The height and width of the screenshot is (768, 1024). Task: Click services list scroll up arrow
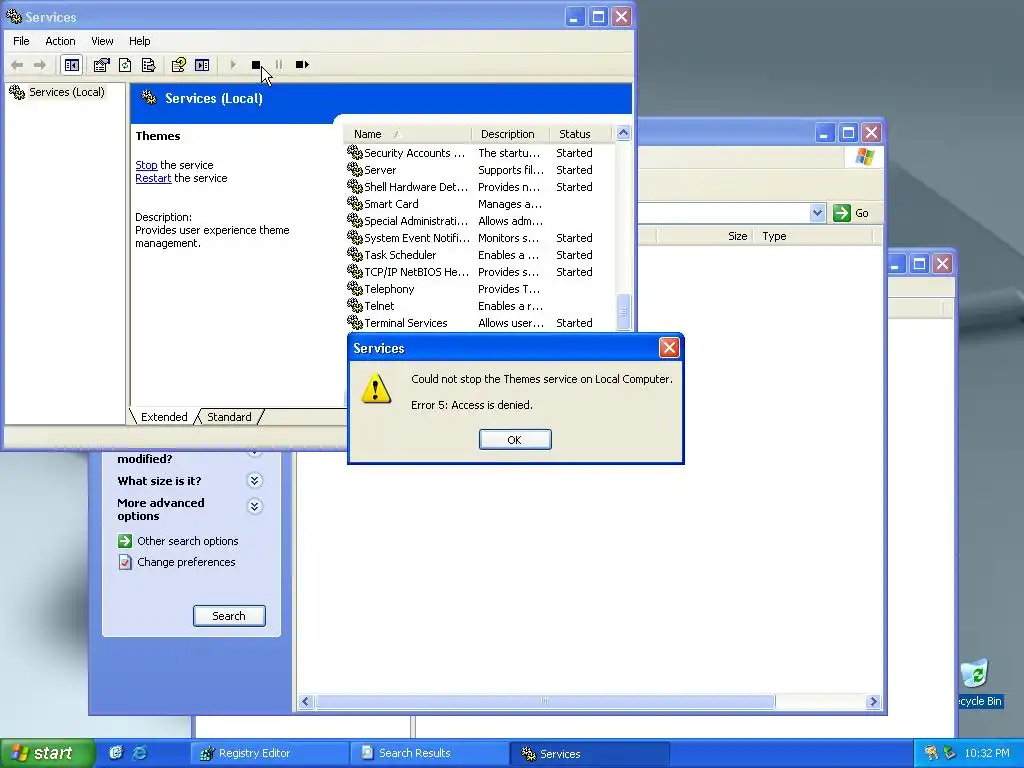623,133
